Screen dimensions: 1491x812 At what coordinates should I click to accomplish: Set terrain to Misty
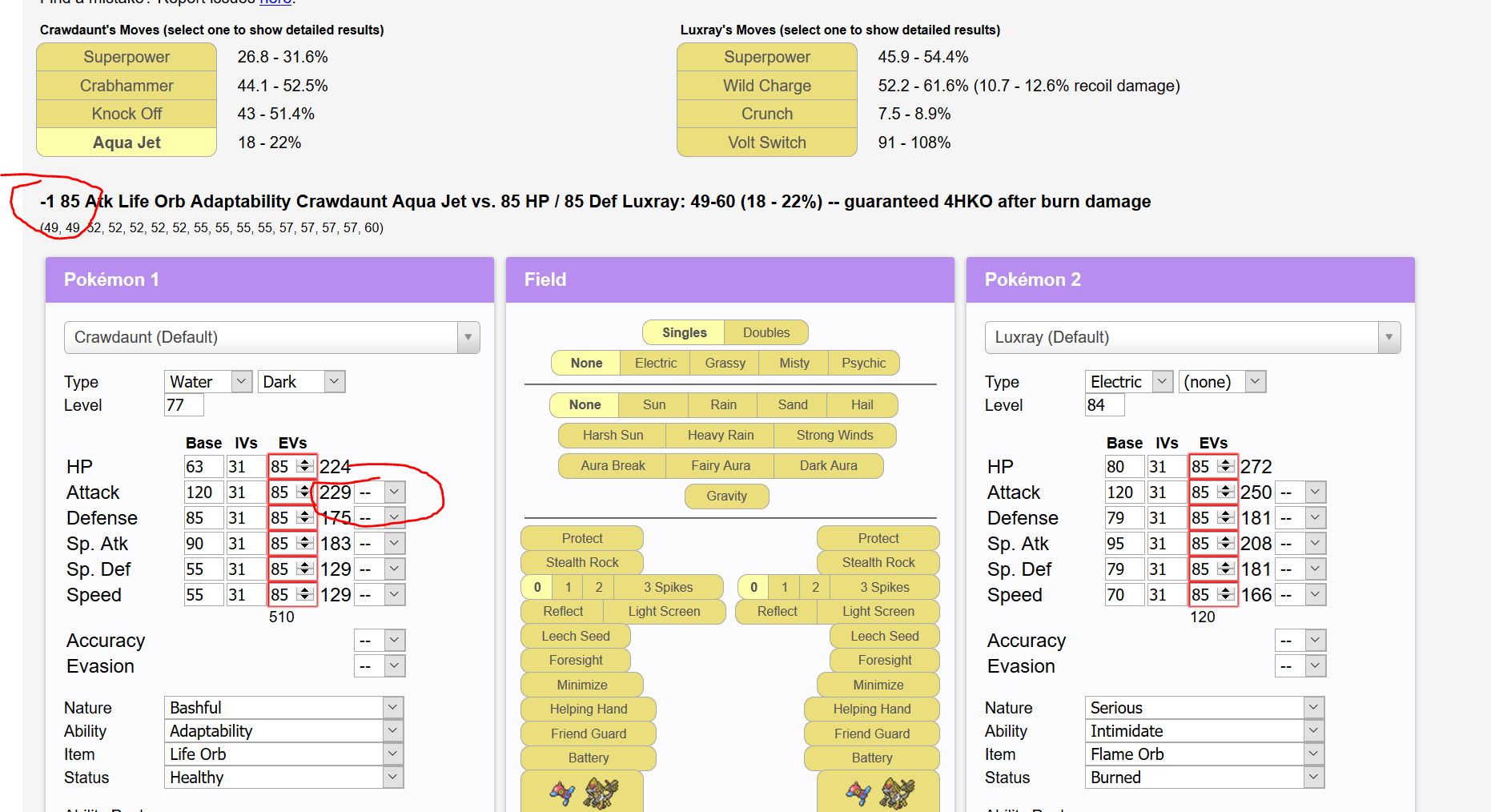794,363
